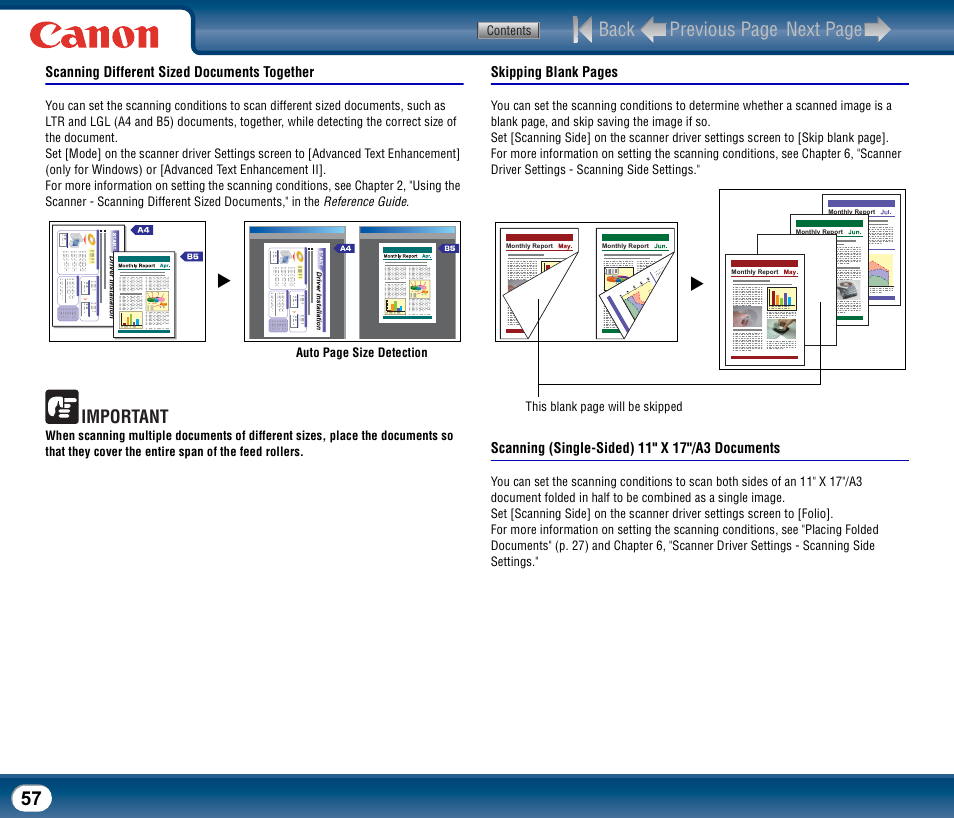The width and height of the screenshot is (954, 818).
Task: Go to Next Page link
Action: (824, 29)
